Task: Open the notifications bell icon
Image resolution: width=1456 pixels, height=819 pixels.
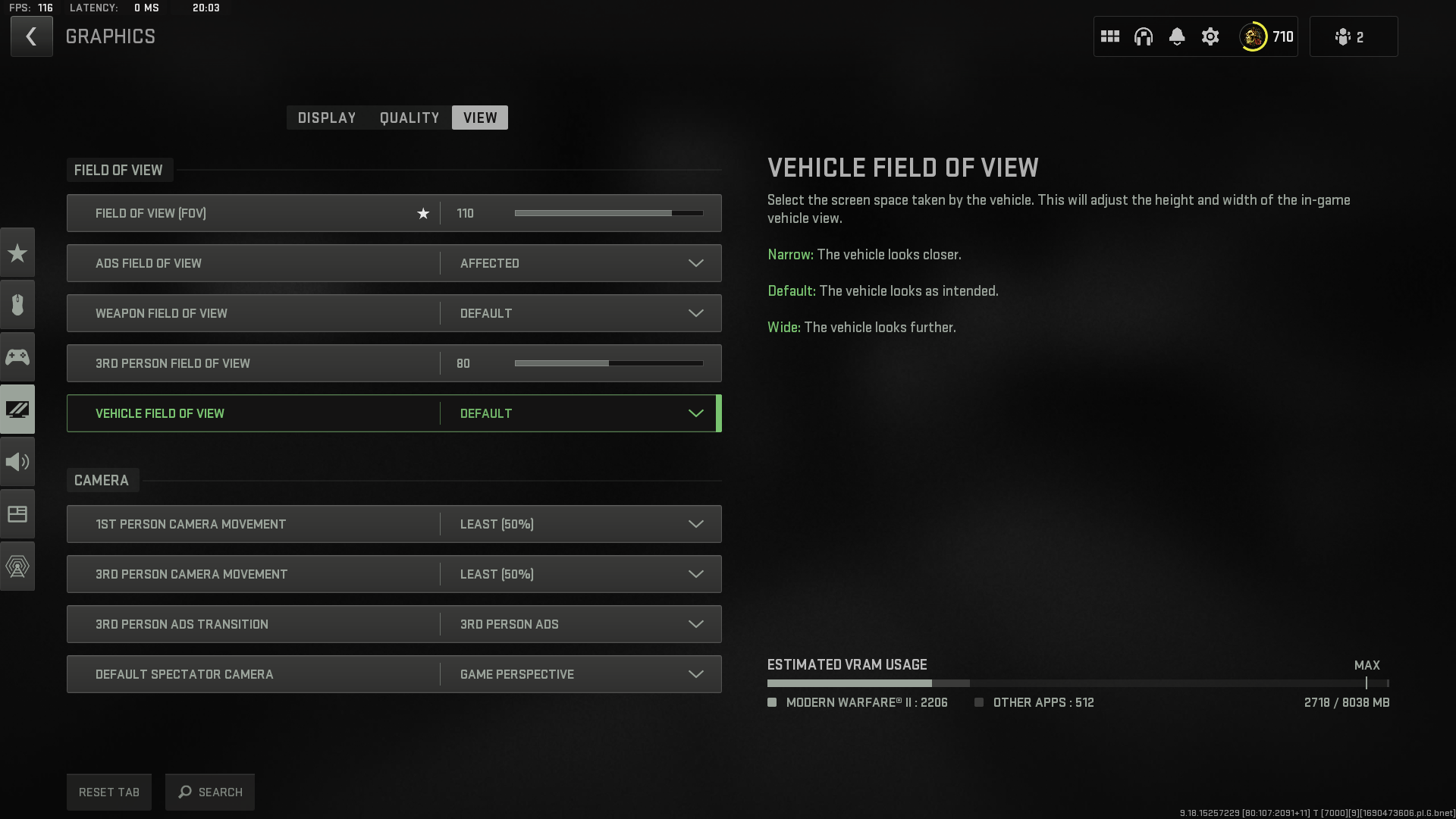Action: pyautogui.click(x=1176, y=36)
